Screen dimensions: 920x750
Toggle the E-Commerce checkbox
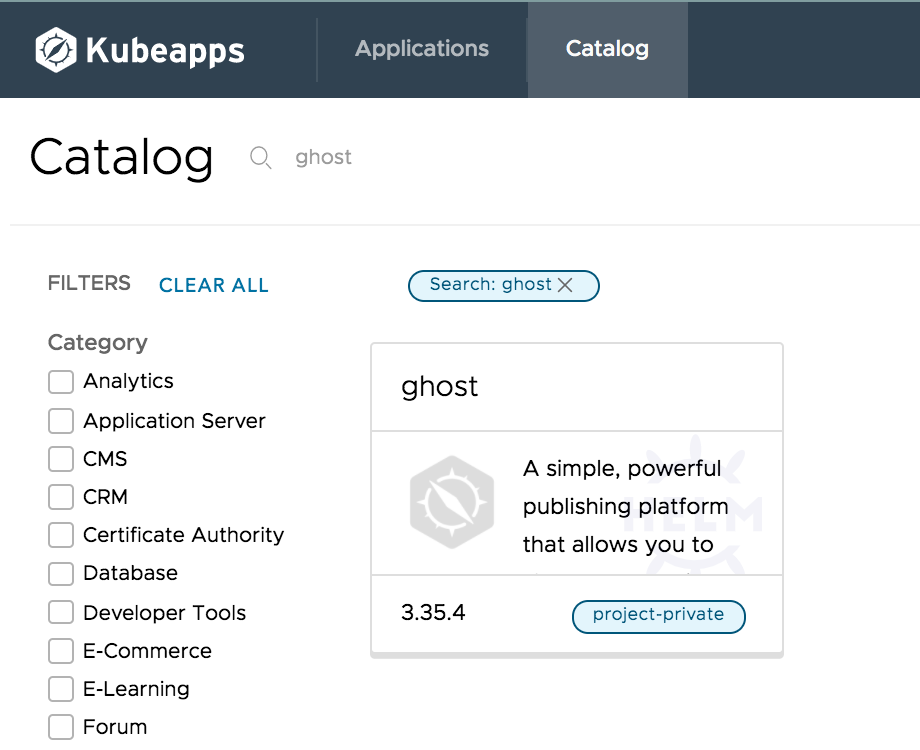(61, 651)
